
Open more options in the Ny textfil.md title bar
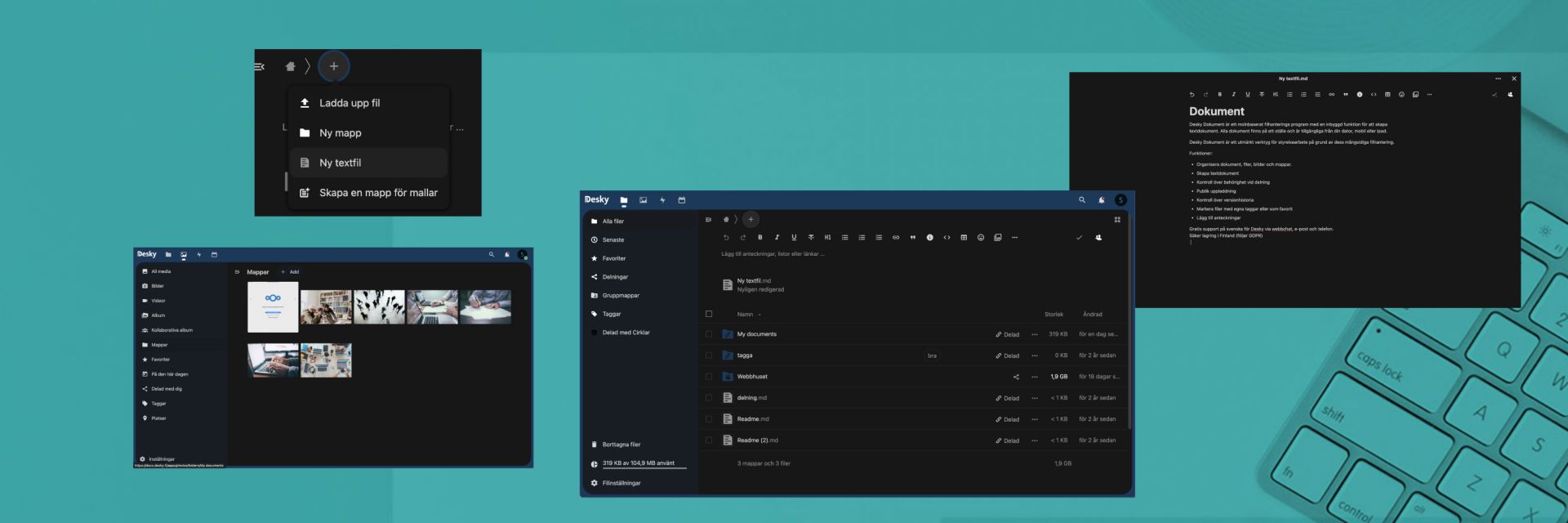point(1498,78)
